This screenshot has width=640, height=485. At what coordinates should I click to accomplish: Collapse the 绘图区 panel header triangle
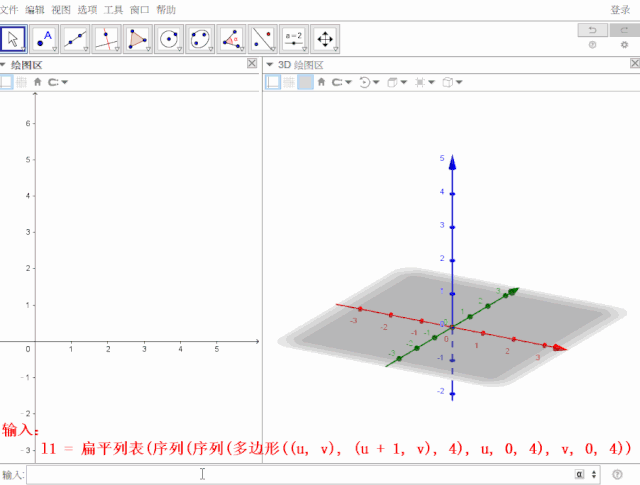[x=3, y=65]
